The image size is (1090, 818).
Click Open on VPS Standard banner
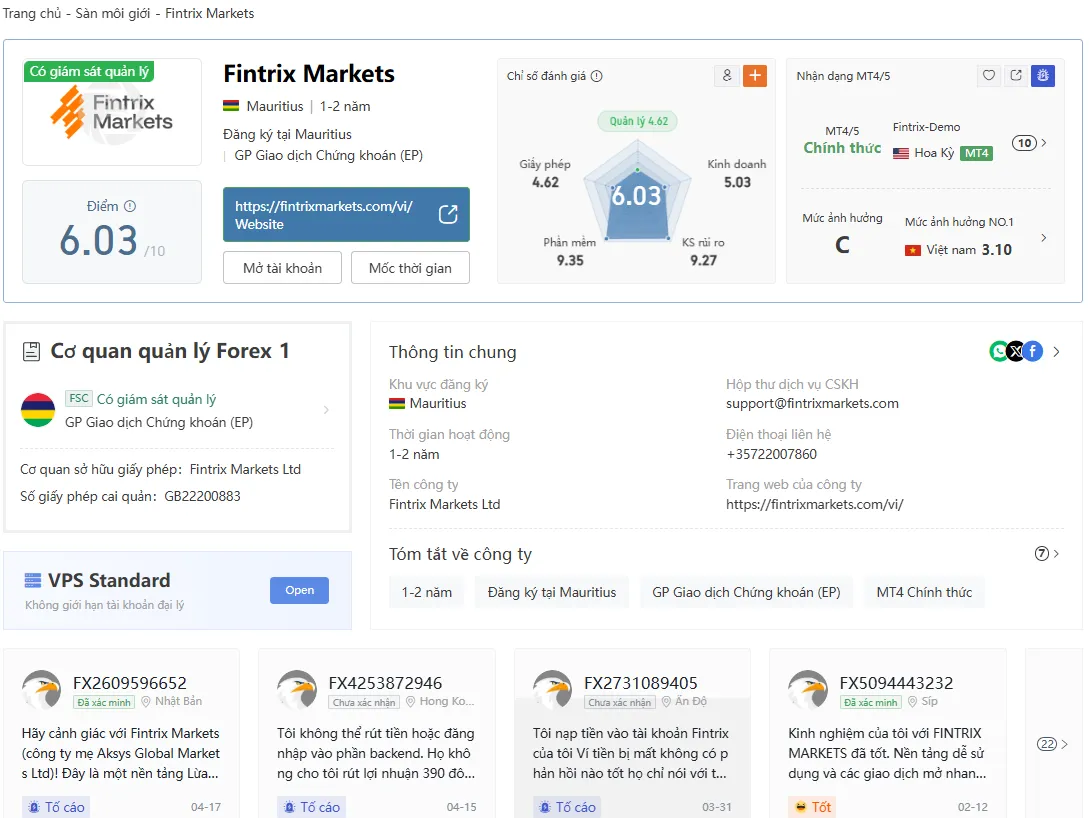point(300,590)
